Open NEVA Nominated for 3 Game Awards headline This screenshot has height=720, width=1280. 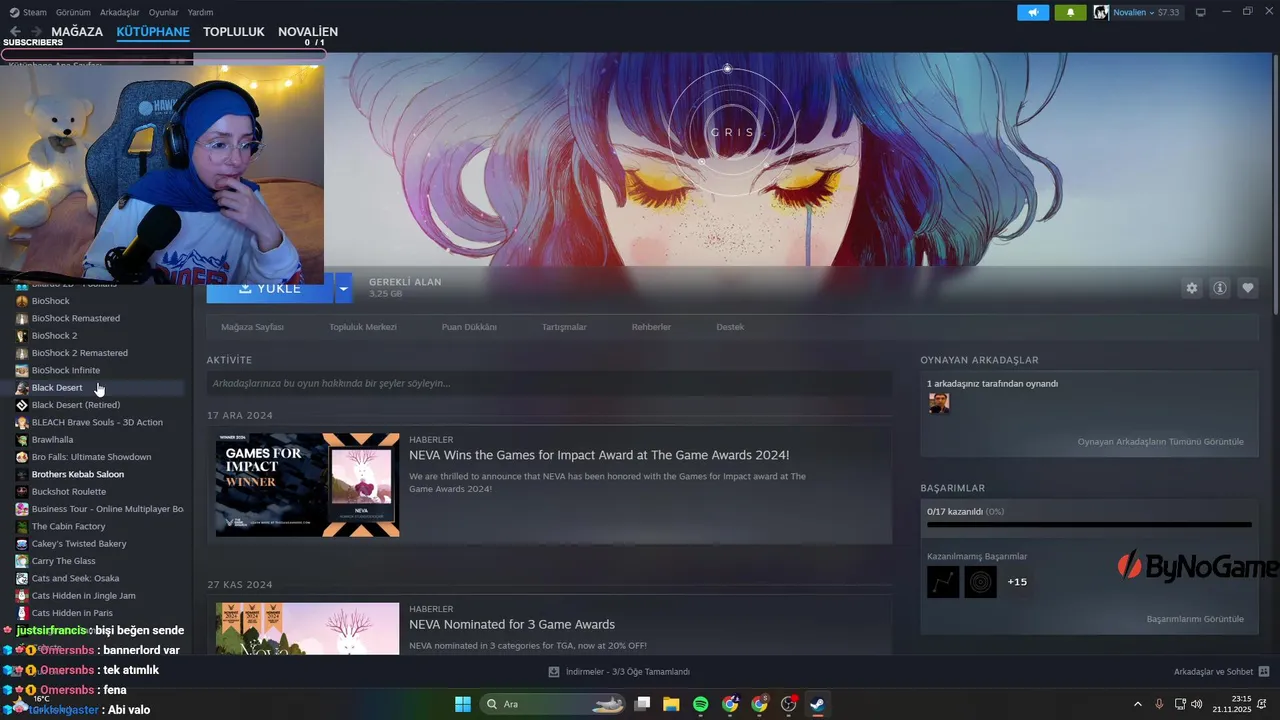pyautogui.click(x=512, y=624)
